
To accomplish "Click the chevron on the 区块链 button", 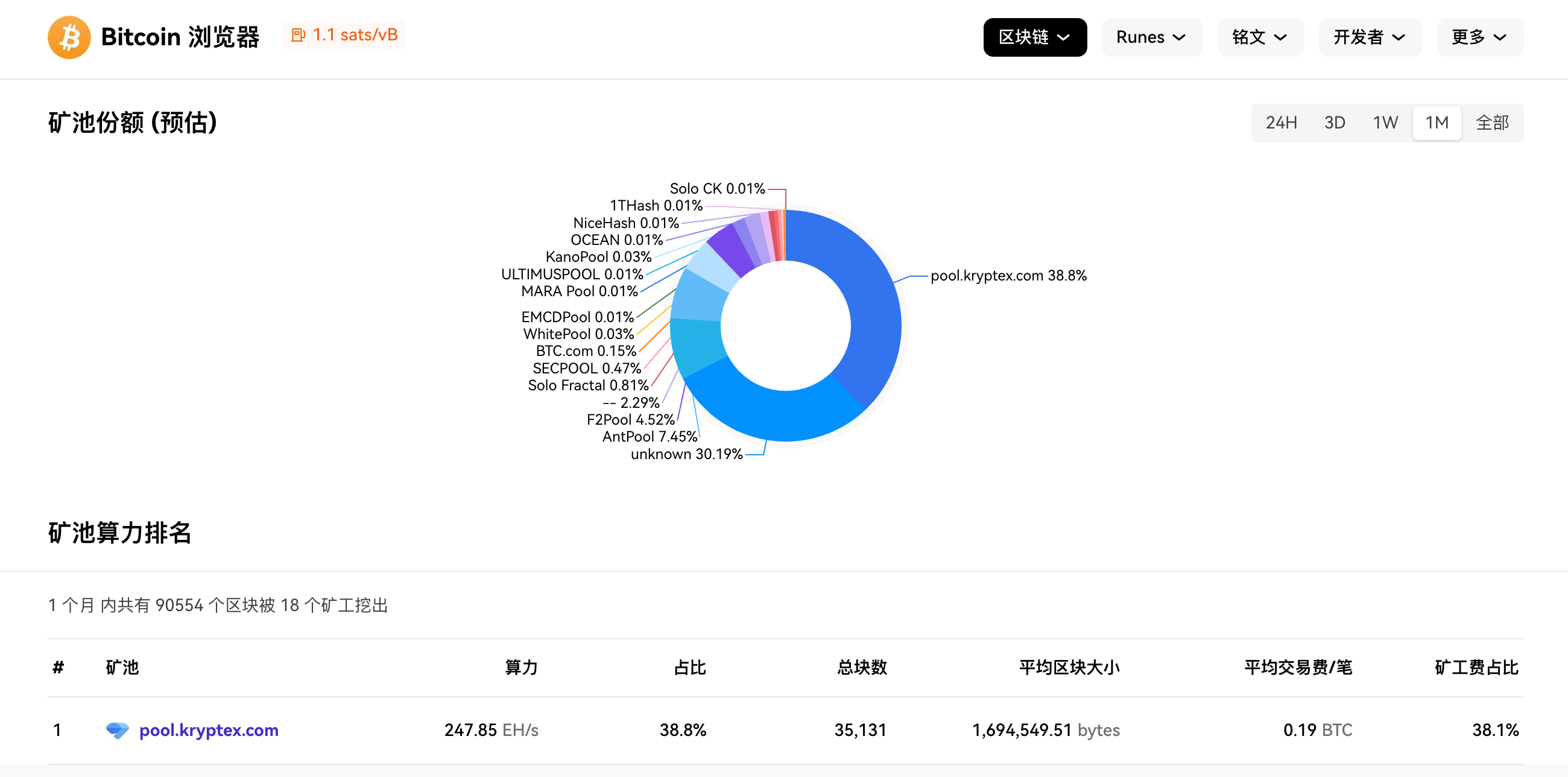I will (1063, 38).
